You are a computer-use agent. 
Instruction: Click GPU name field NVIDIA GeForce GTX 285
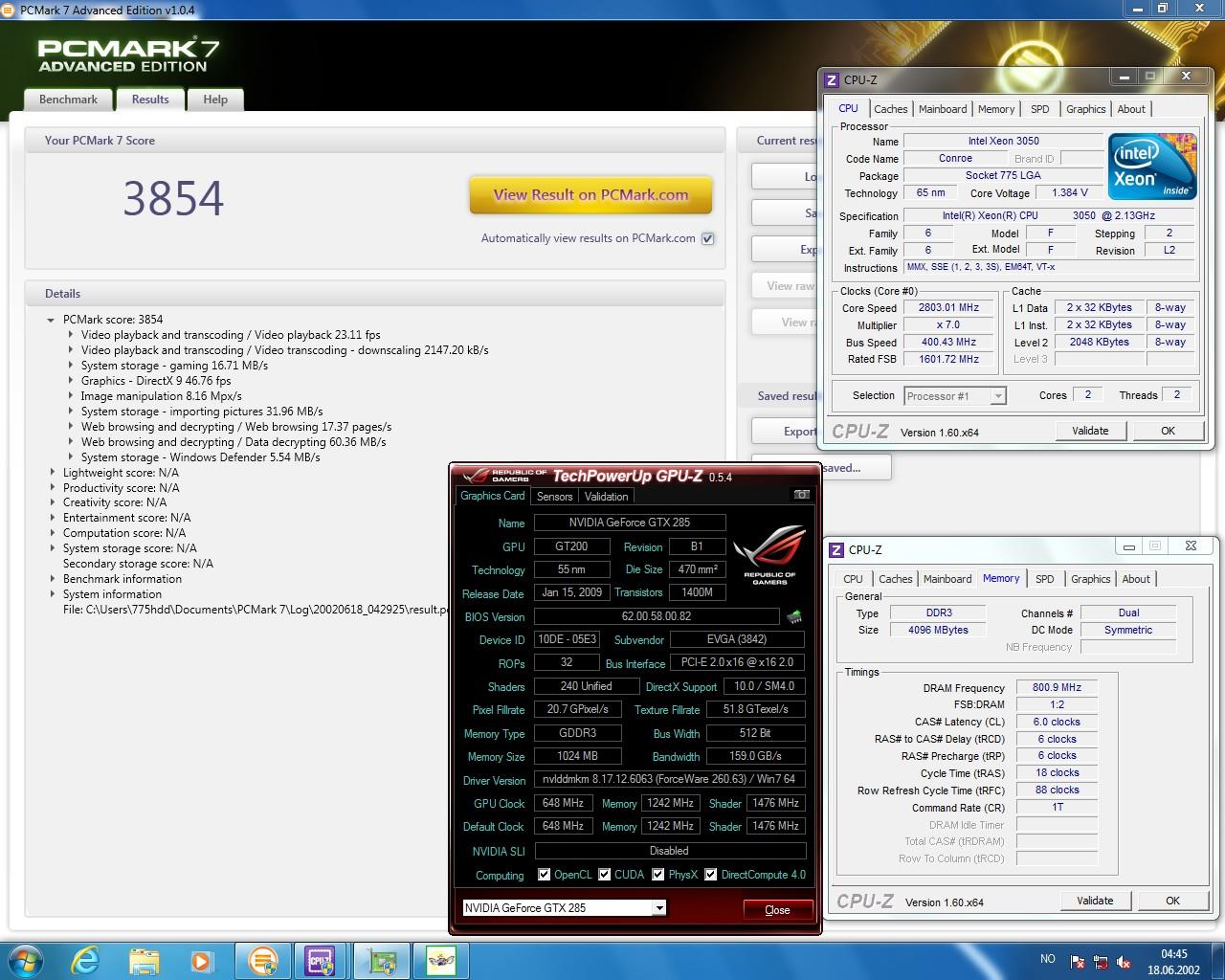click(630, 523)
